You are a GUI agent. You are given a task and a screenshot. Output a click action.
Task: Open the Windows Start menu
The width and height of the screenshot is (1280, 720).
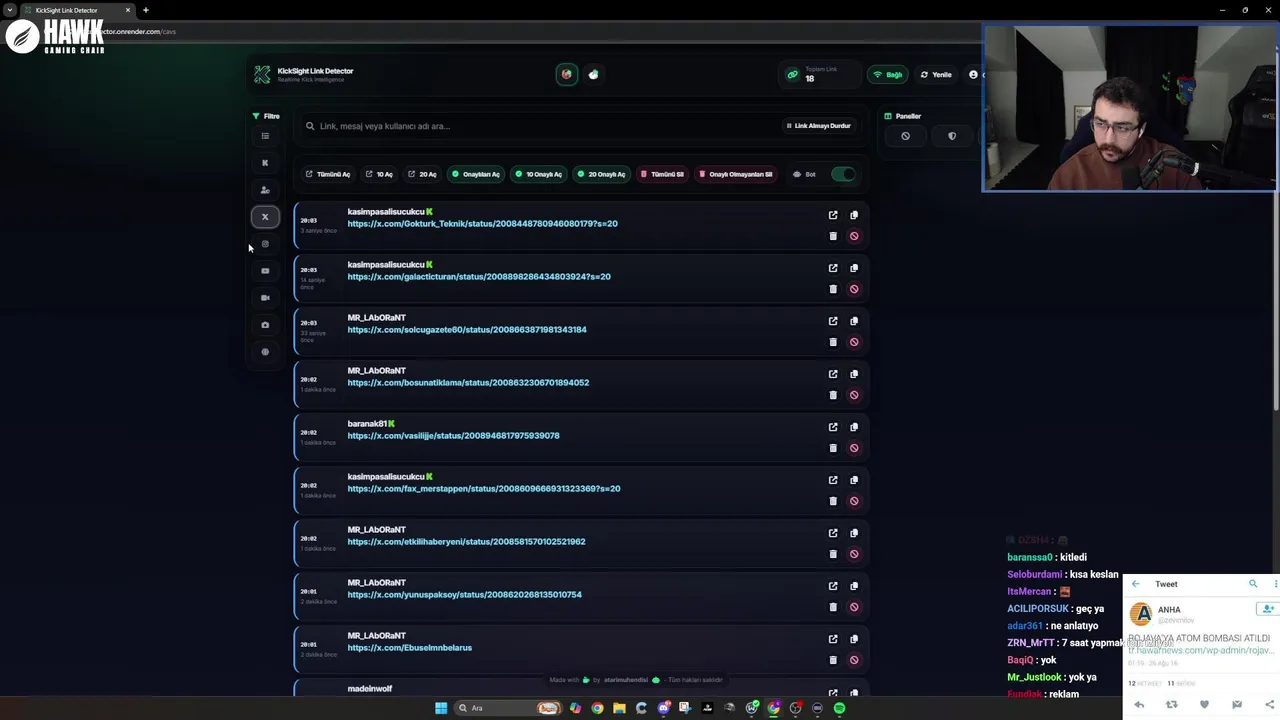click(x=441, y=708)
